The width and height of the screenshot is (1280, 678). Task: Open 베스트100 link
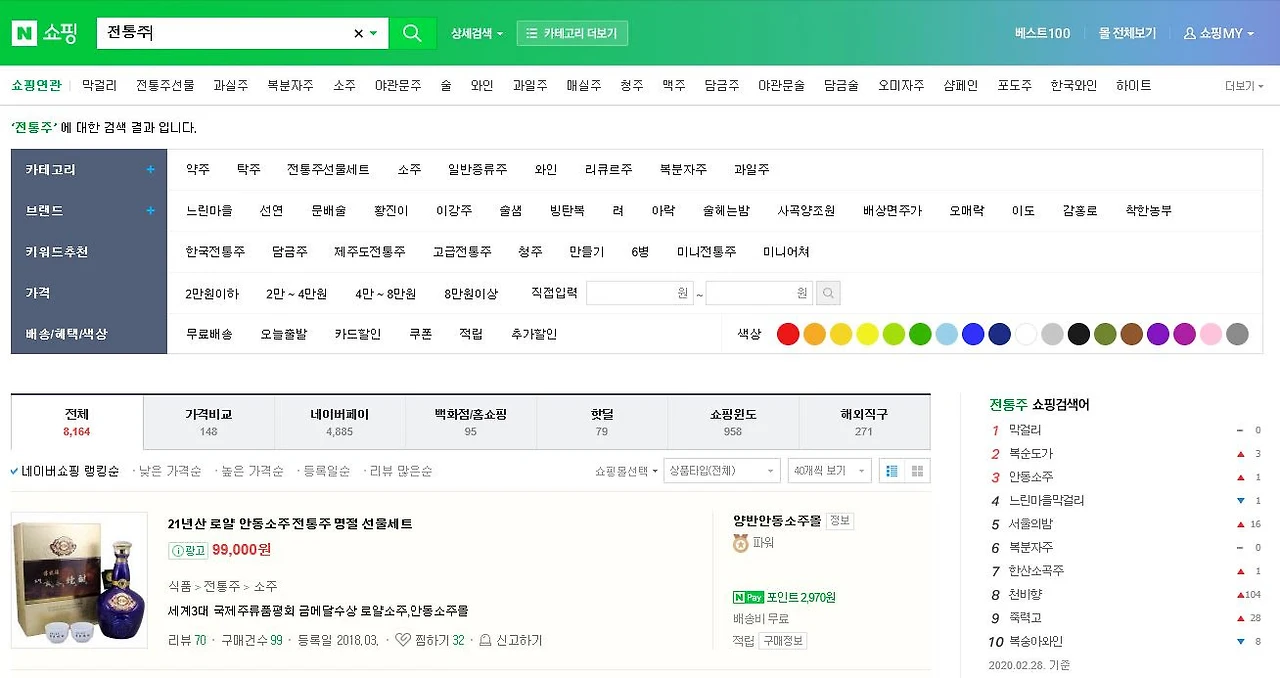click(x=1042, y=33)
